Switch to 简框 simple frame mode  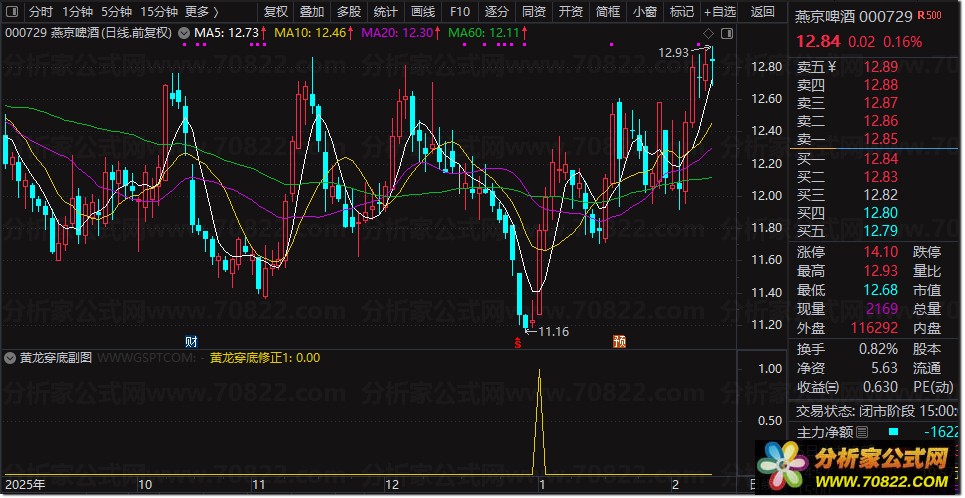point(608,12)
